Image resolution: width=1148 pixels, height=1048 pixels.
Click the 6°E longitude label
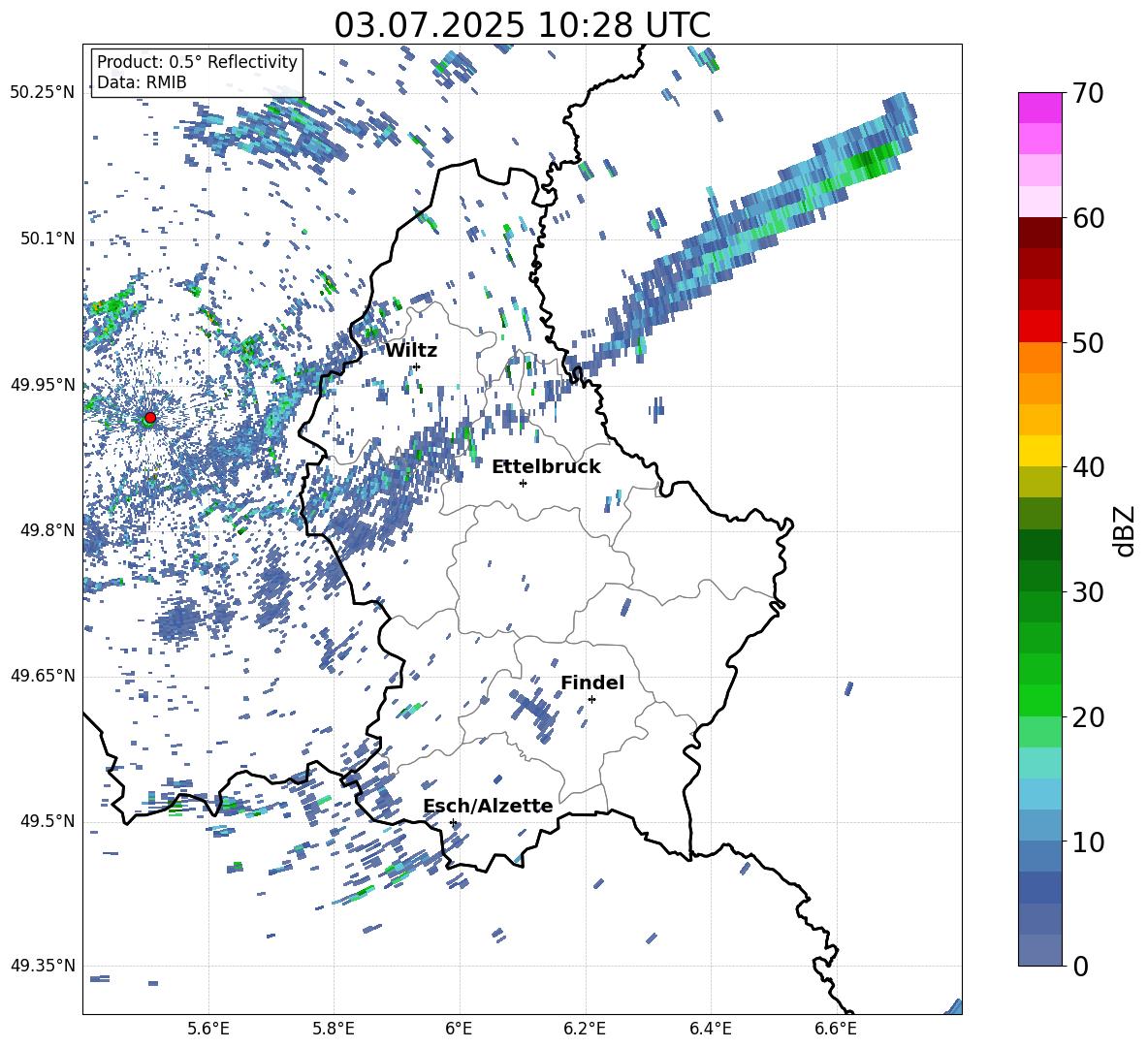click(459, 1029)
